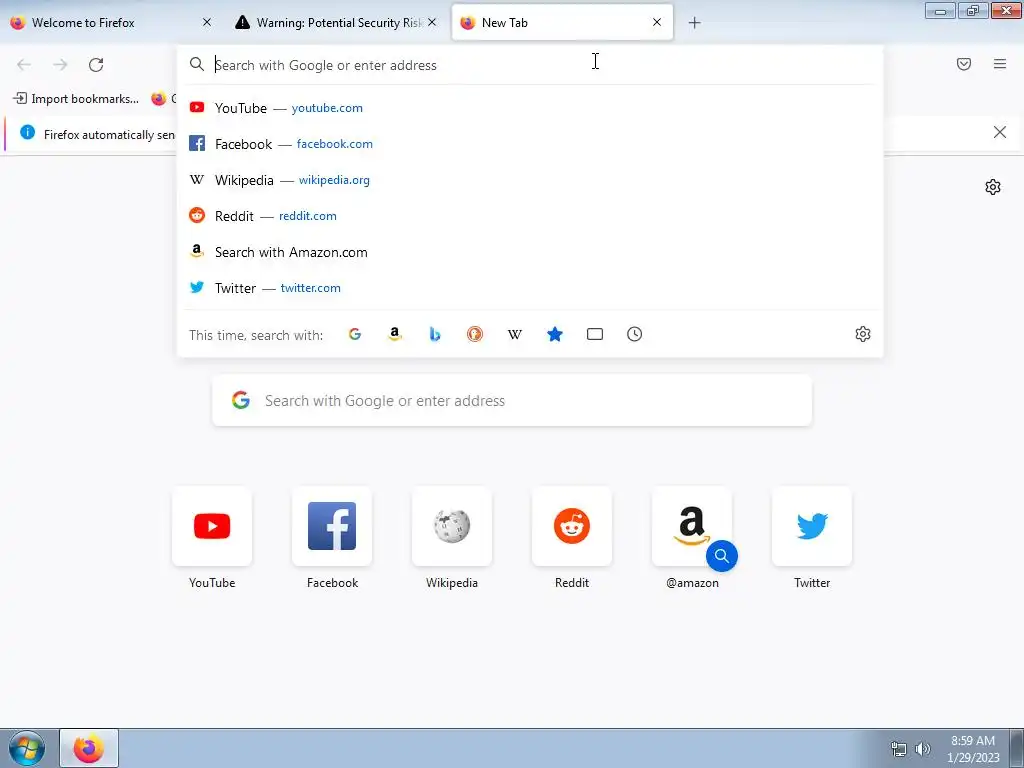
Task: Choose the Wikipedia — wikipedia.org suggestion
Action: [530, 180]
